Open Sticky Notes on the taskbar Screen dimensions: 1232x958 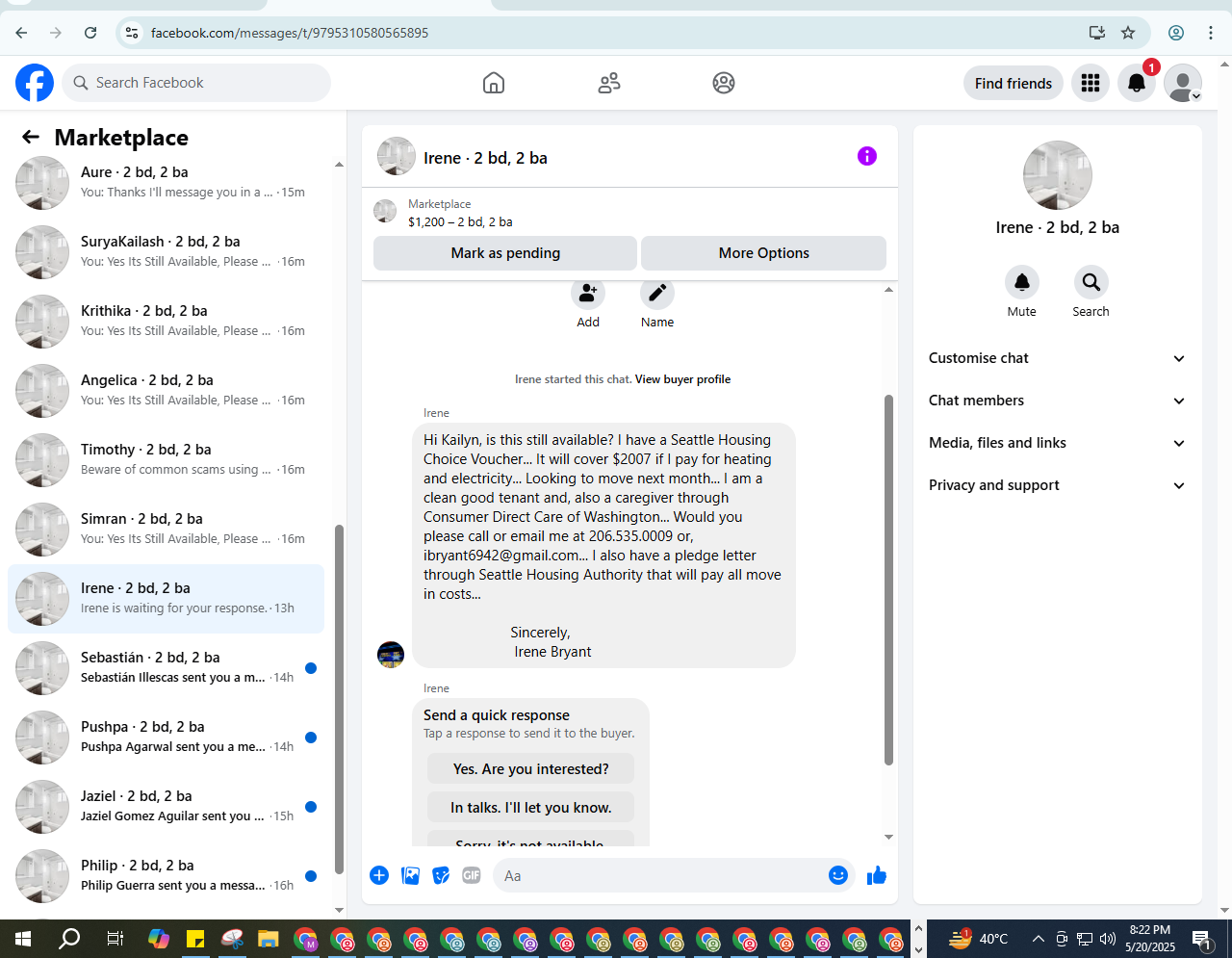195,939
